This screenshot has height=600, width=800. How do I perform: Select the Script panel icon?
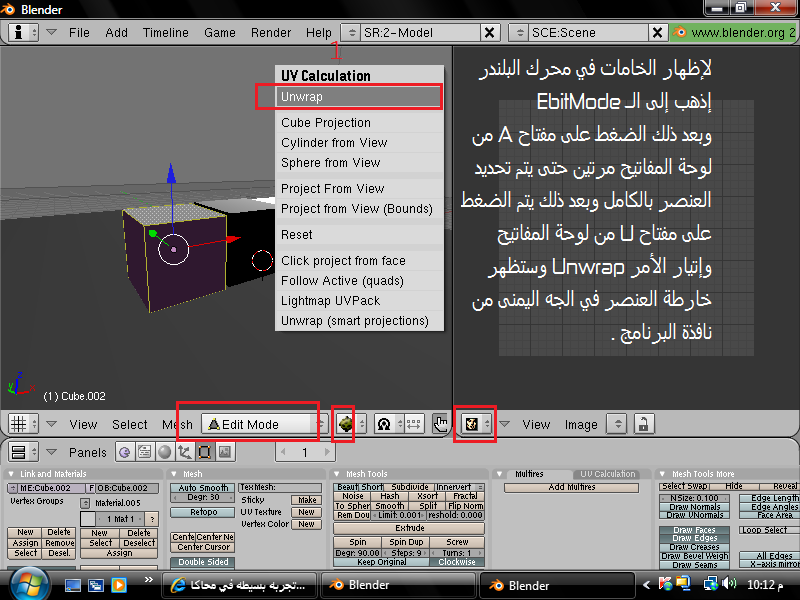click(x=145, y=452)
